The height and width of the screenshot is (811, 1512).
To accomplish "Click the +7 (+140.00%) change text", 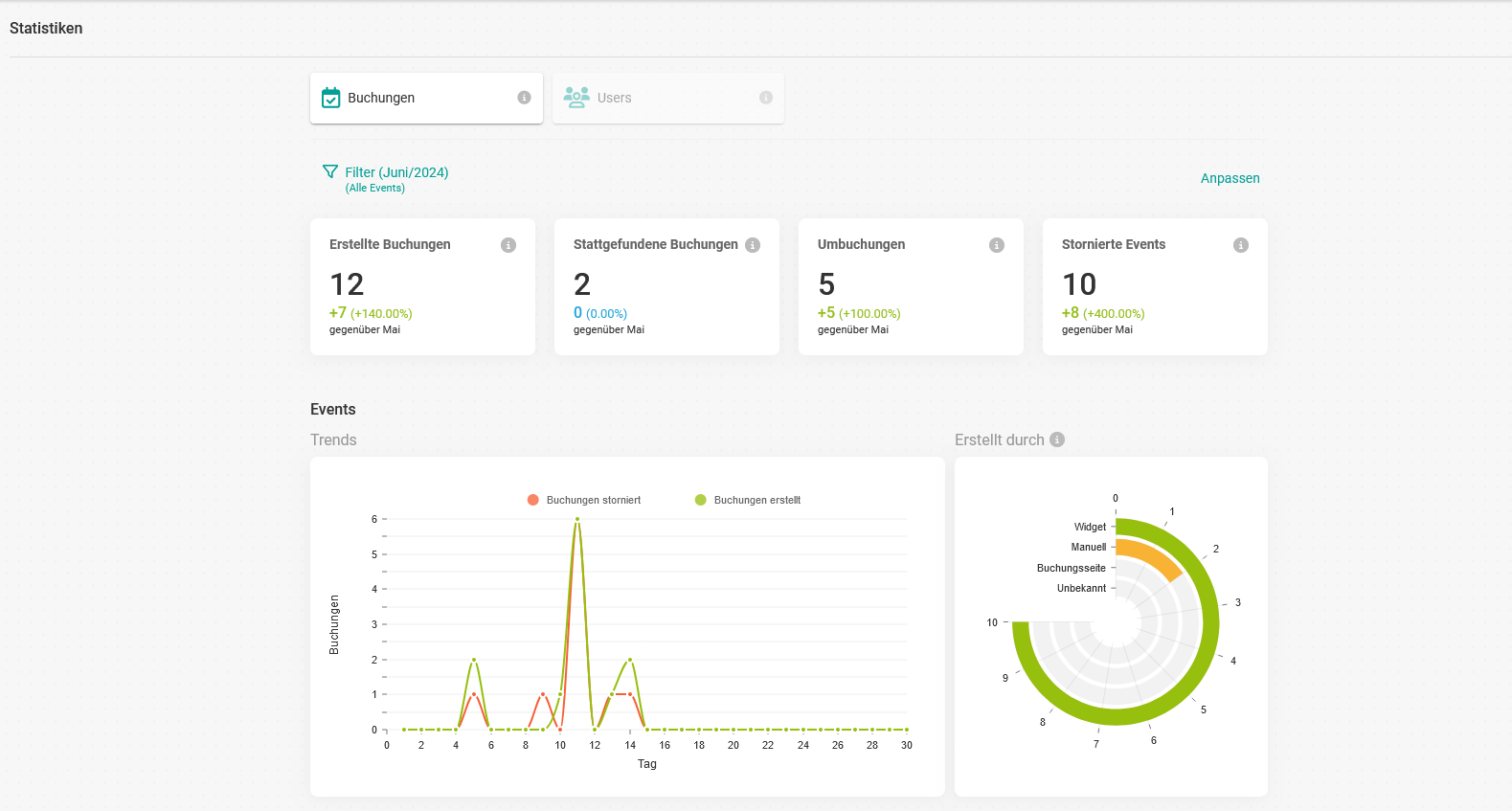I will pyautogui.click(x=371, y=313).
